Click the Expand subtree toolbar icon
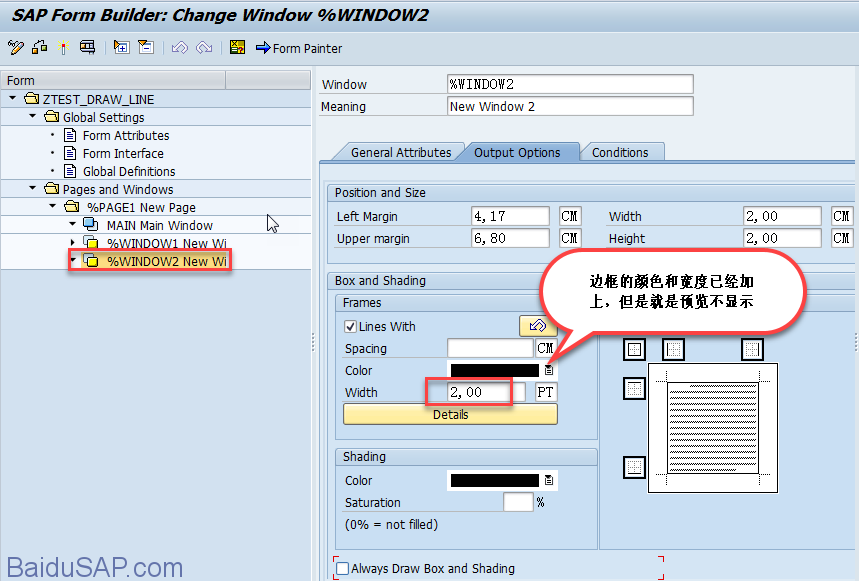The width and height of the screenshot is (859, 581). coord(121,47)
